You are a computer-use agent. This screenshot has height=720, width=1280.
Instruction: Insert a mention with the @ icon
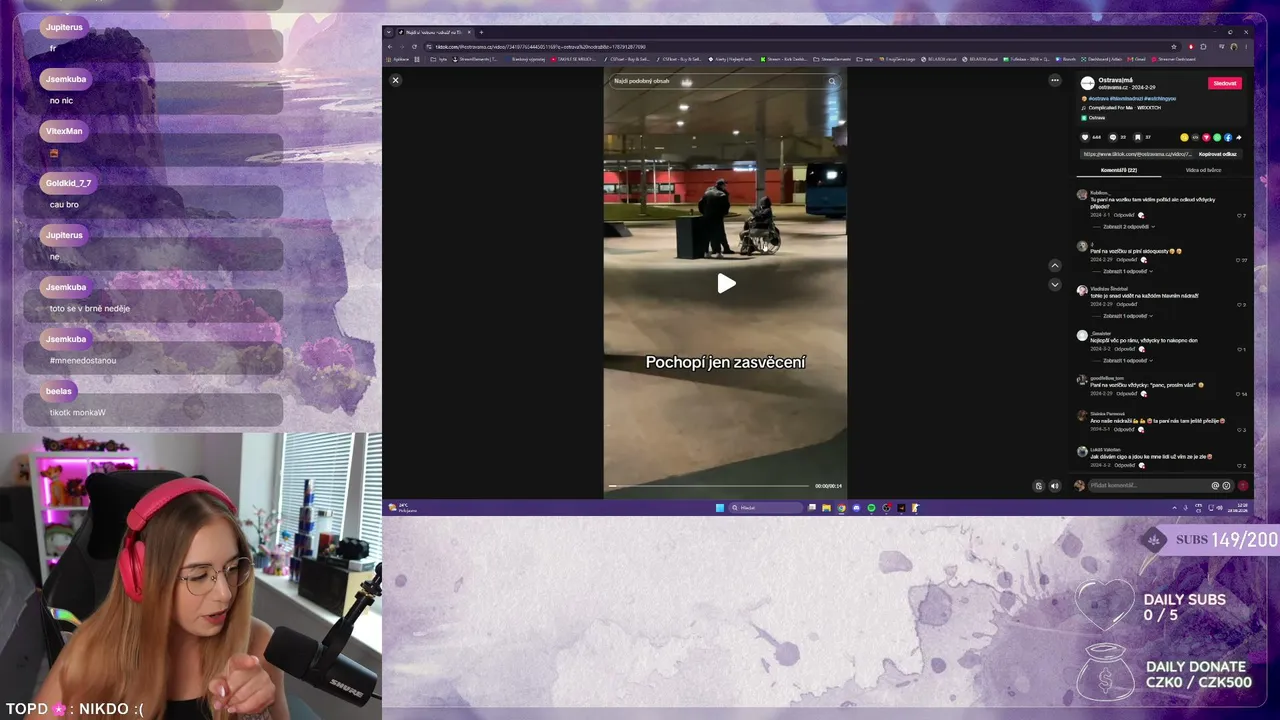tap(1216, 485)
